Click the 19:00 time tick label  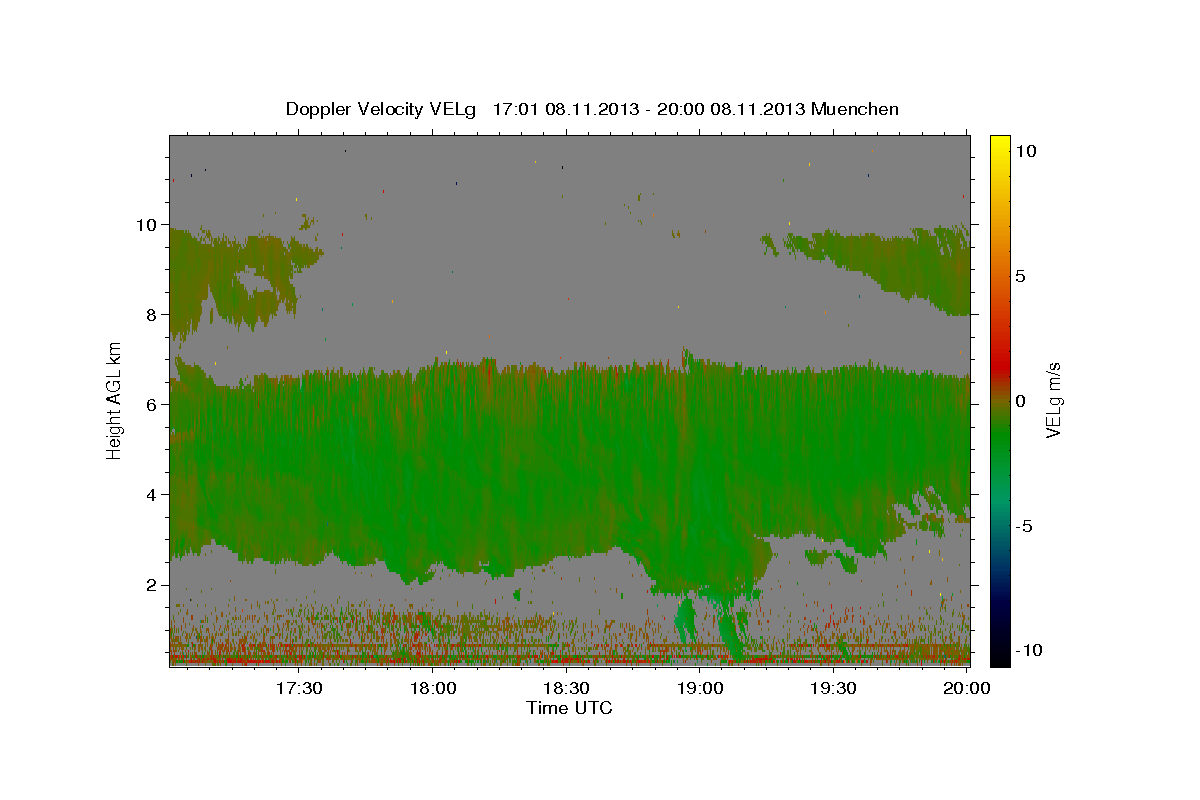pos(701,688)
